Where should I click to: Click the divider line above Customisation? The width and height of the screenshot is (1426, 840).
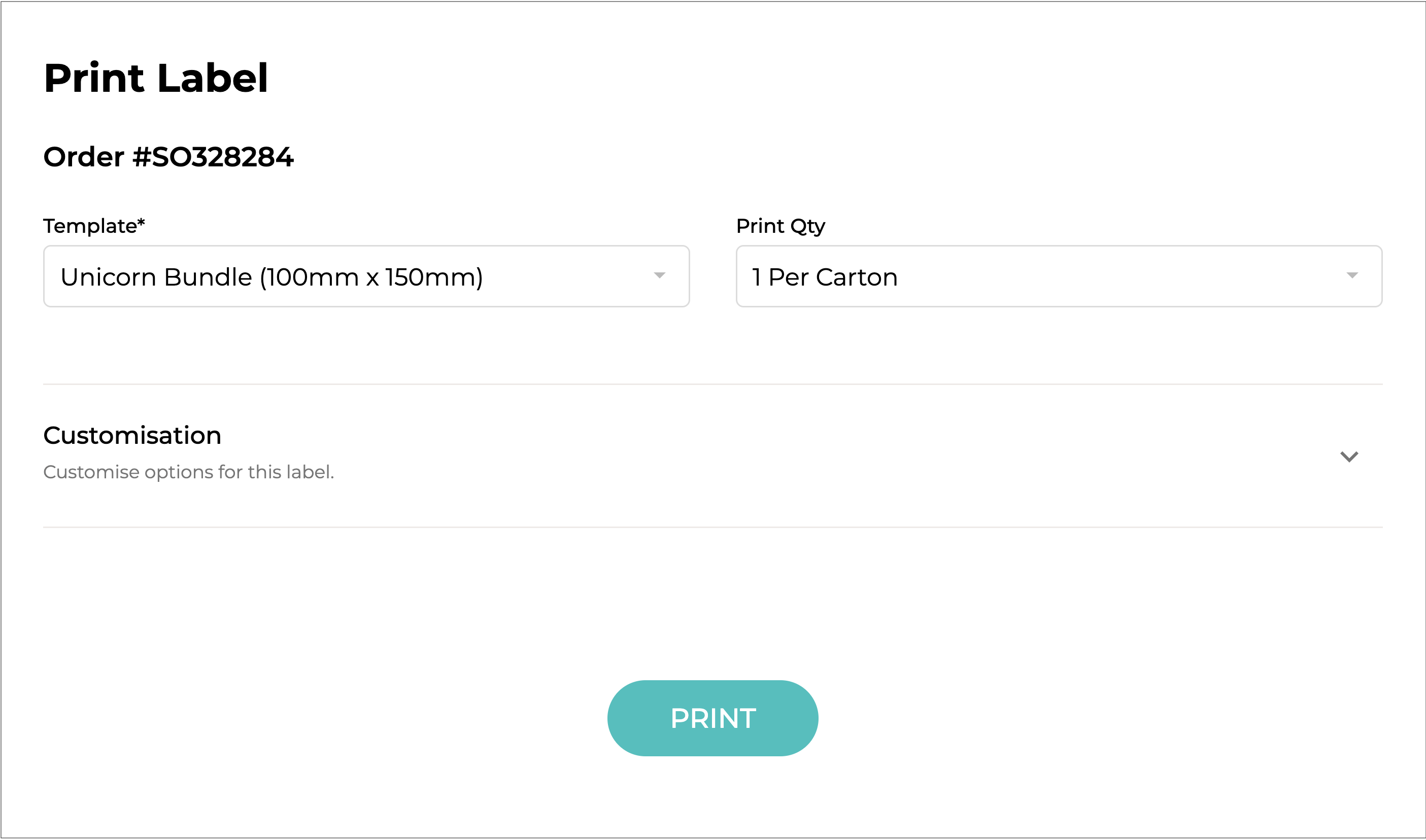coord(712,384)
